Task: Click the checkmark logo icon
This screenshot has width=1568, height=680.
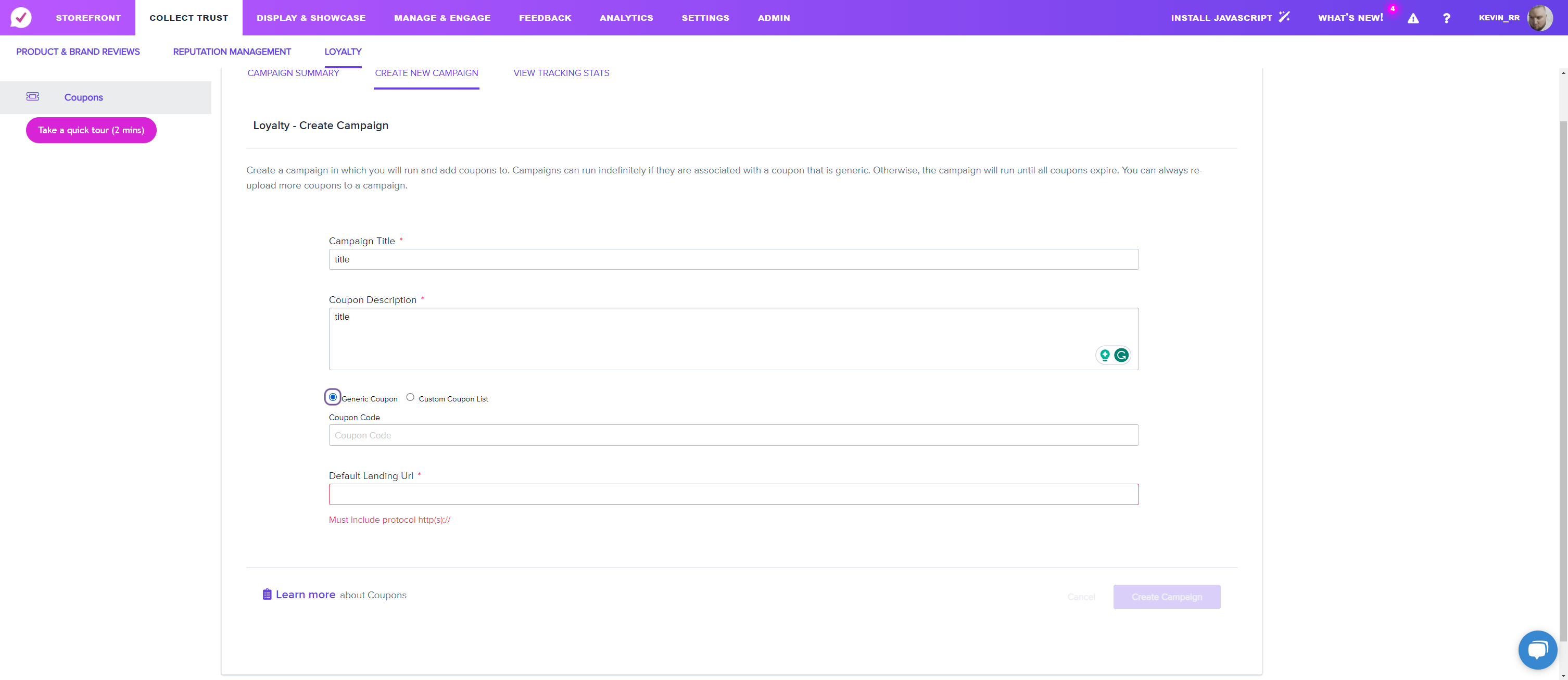Action: pos(21,18)
